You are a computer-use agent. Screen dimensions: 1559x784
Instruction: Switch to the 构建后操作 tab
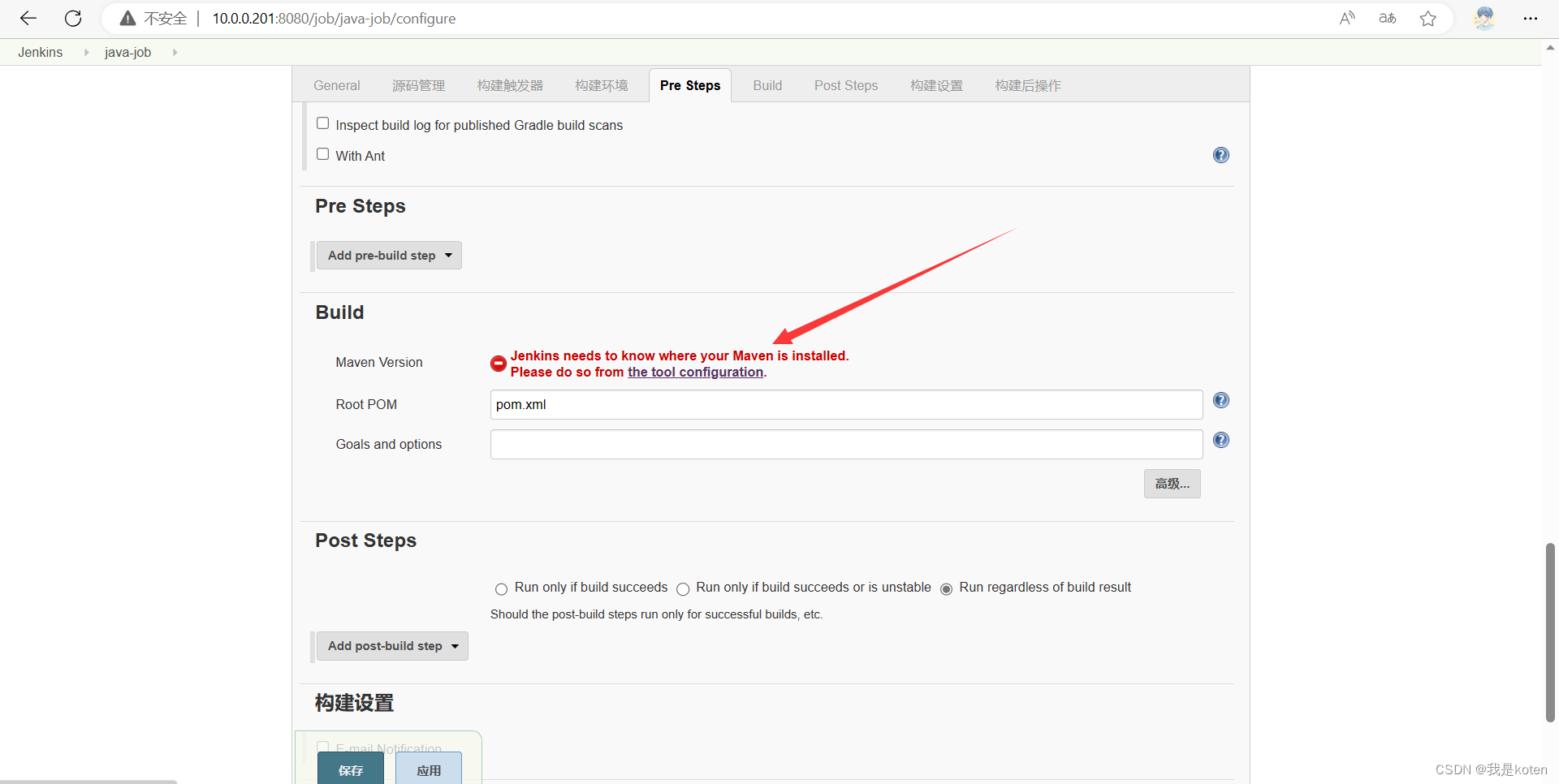coord(1028,85)
